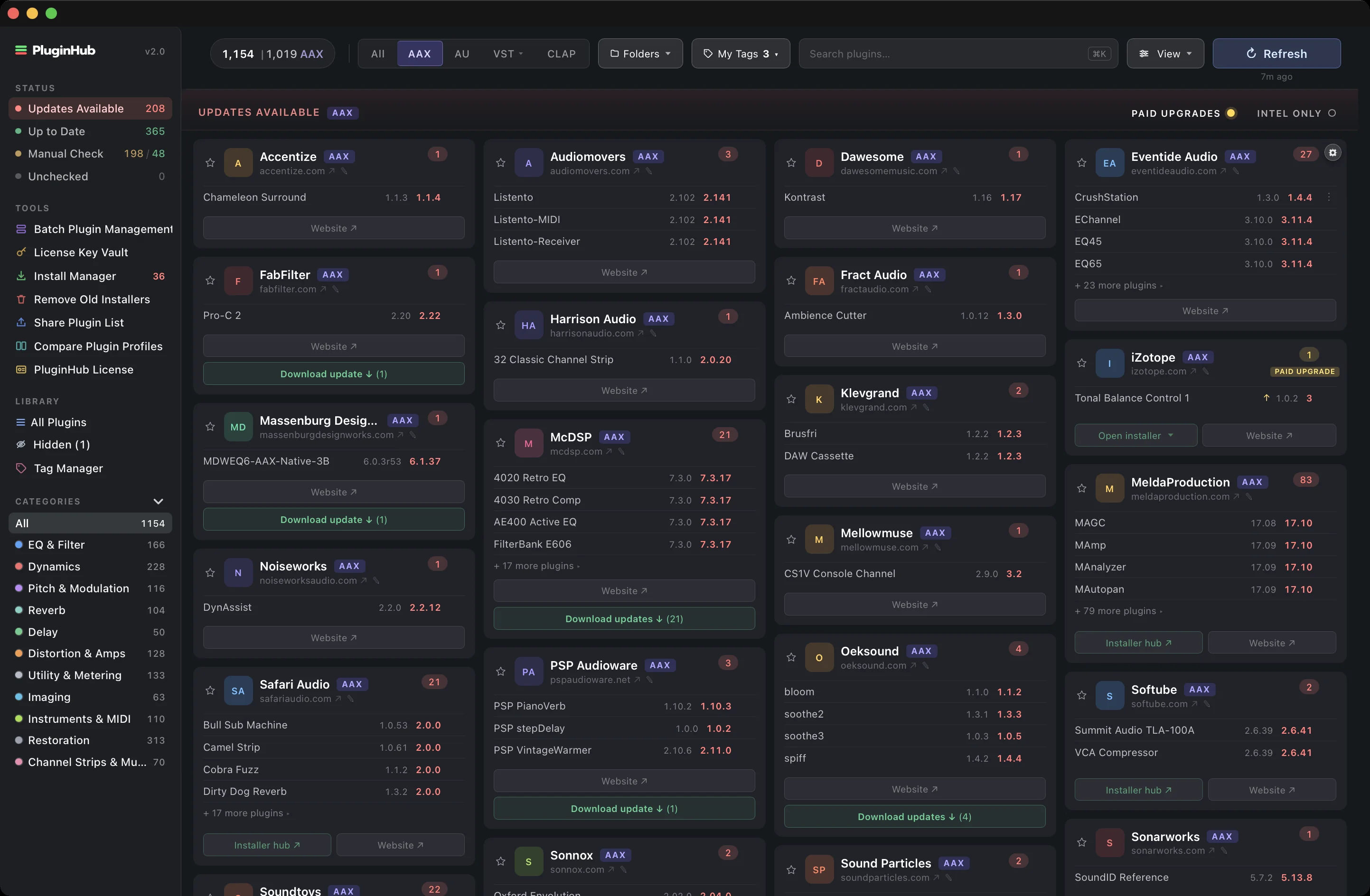Star the Oeksound vendor card
Viewport: 1370px width, 896px height.
pos(791,657)
